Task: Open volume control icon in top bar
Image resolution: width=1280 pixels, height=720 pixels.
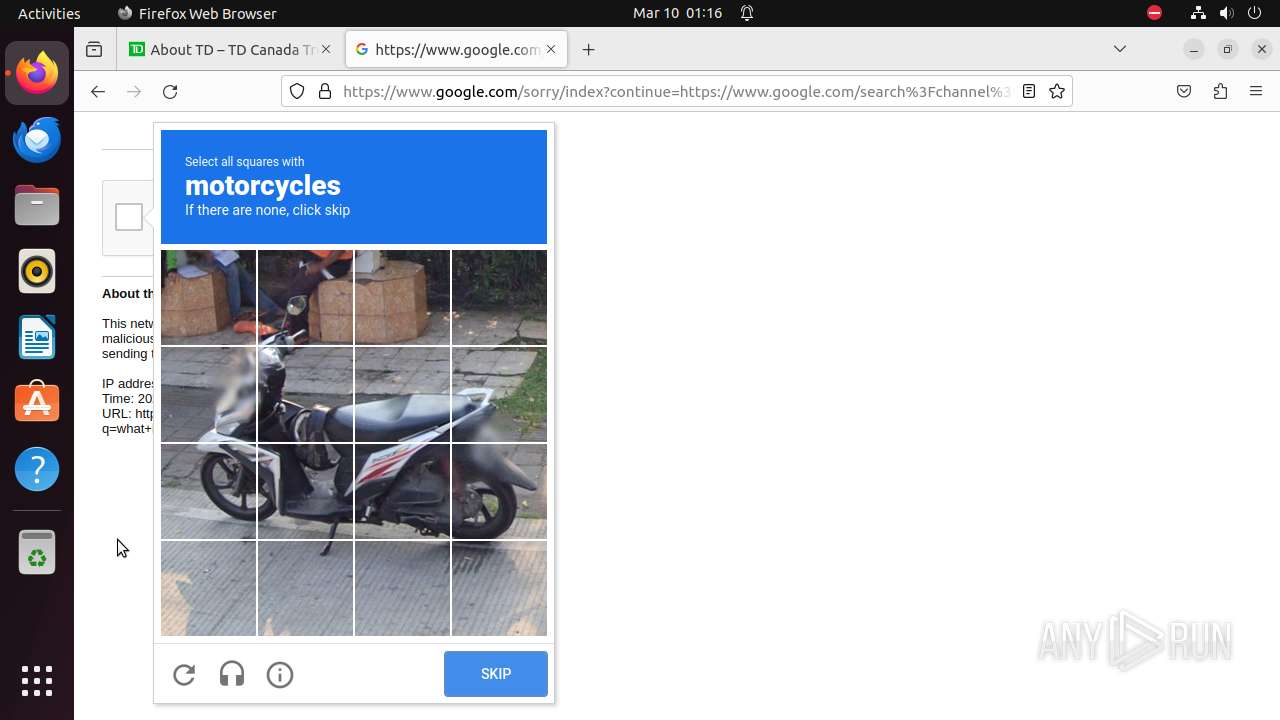Action: click(x=1227, y=13)
